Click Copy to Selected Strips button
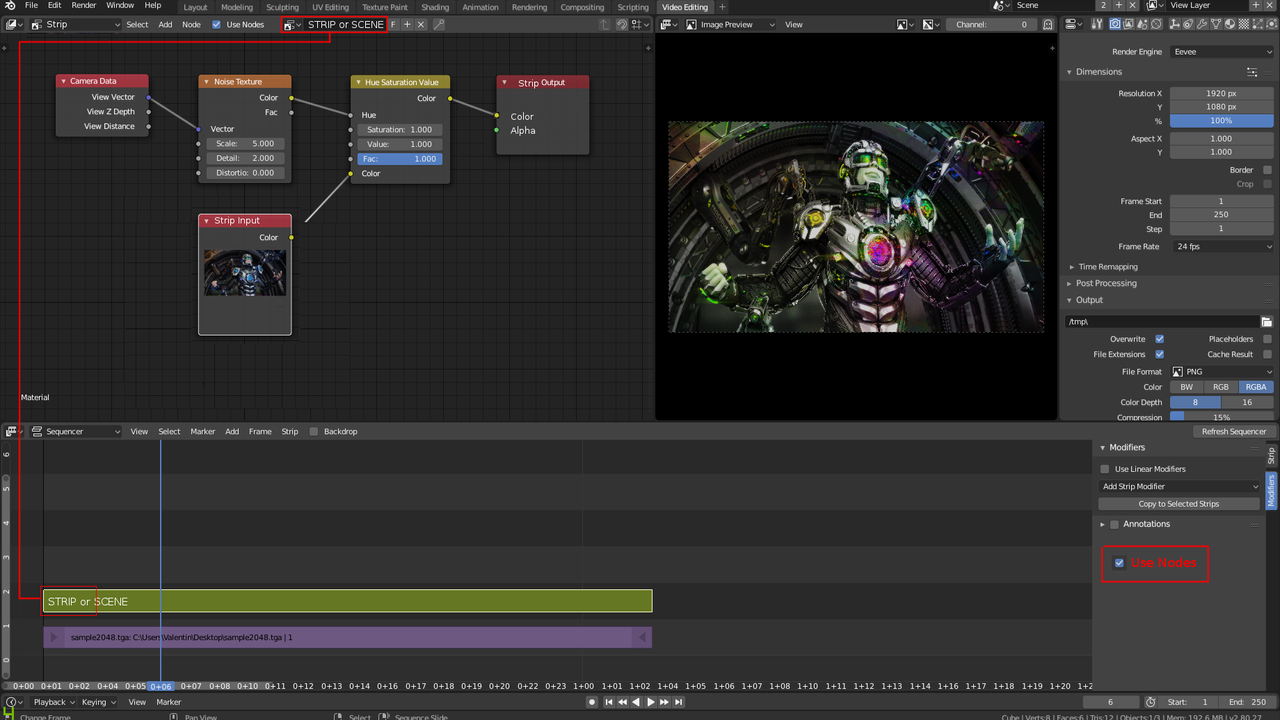The height and width of the screenshot is (720, 1280). [1179, 503]
